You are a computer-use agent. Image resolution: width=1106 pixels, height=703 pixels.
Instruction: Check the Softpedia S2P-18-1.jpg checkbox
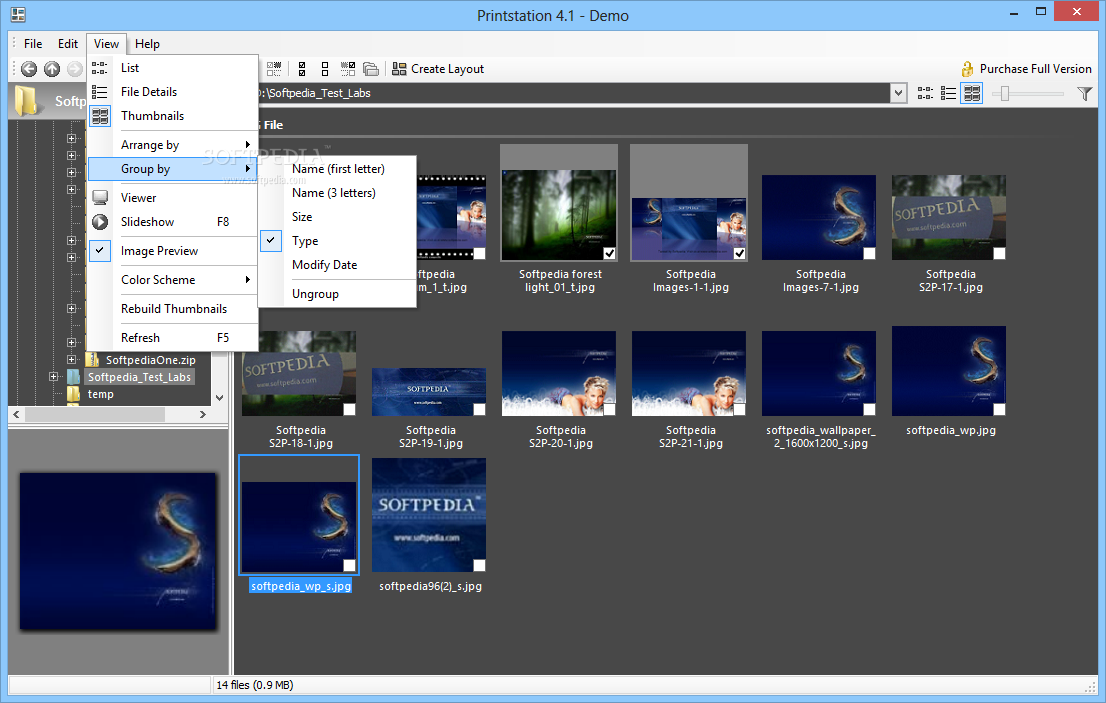tap(349, 409)
